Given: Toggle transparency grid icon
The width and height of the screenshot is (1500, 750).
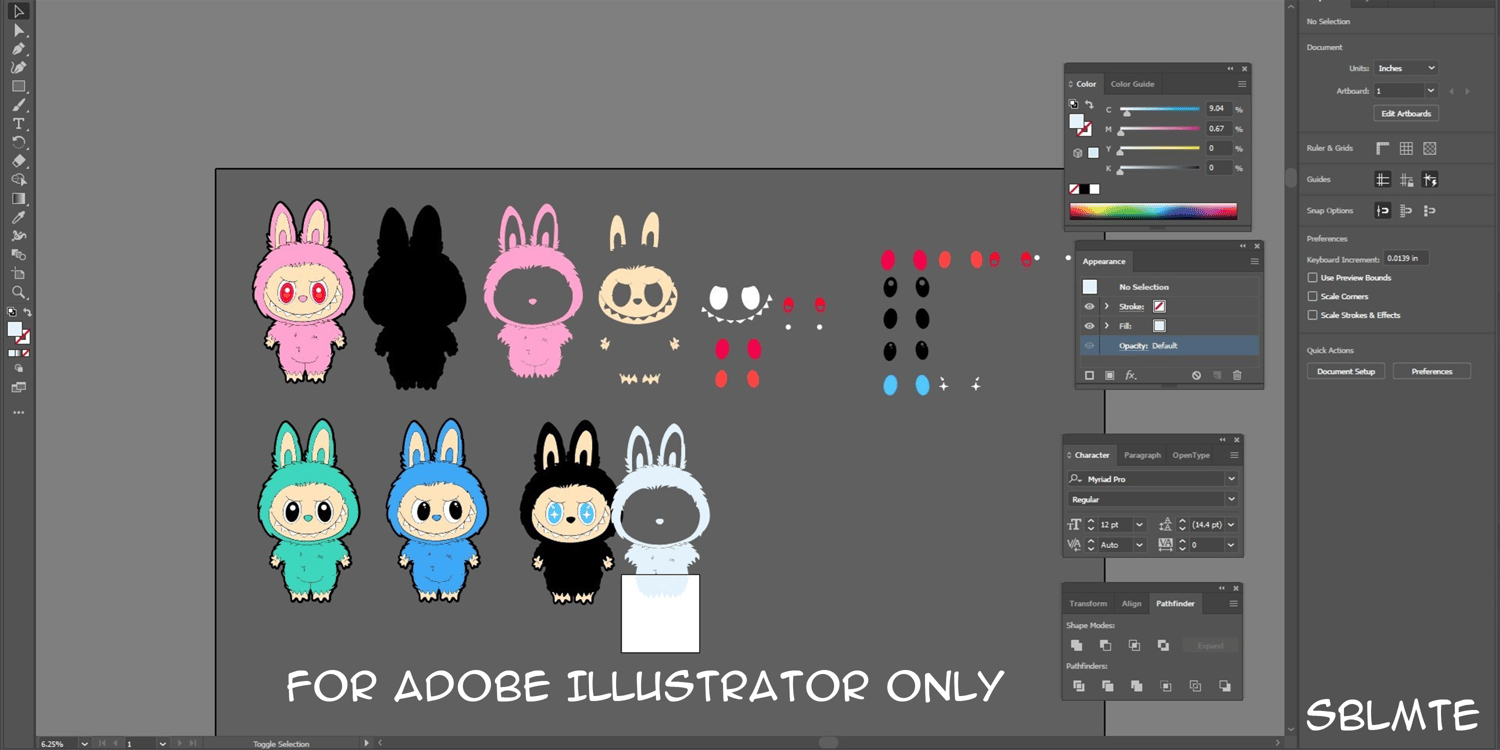Looking at the screenshot, I should [x=1430, y=148].
